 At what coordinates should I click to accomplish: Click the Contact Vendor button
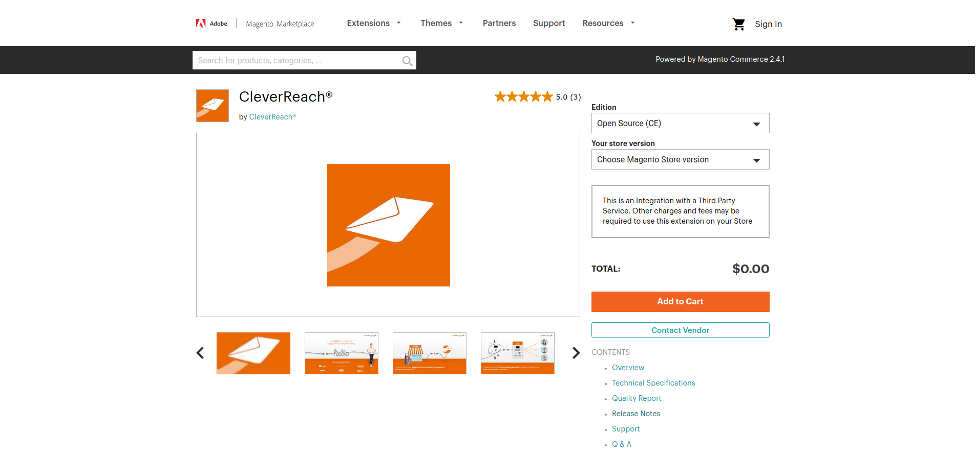pos(680,330)
